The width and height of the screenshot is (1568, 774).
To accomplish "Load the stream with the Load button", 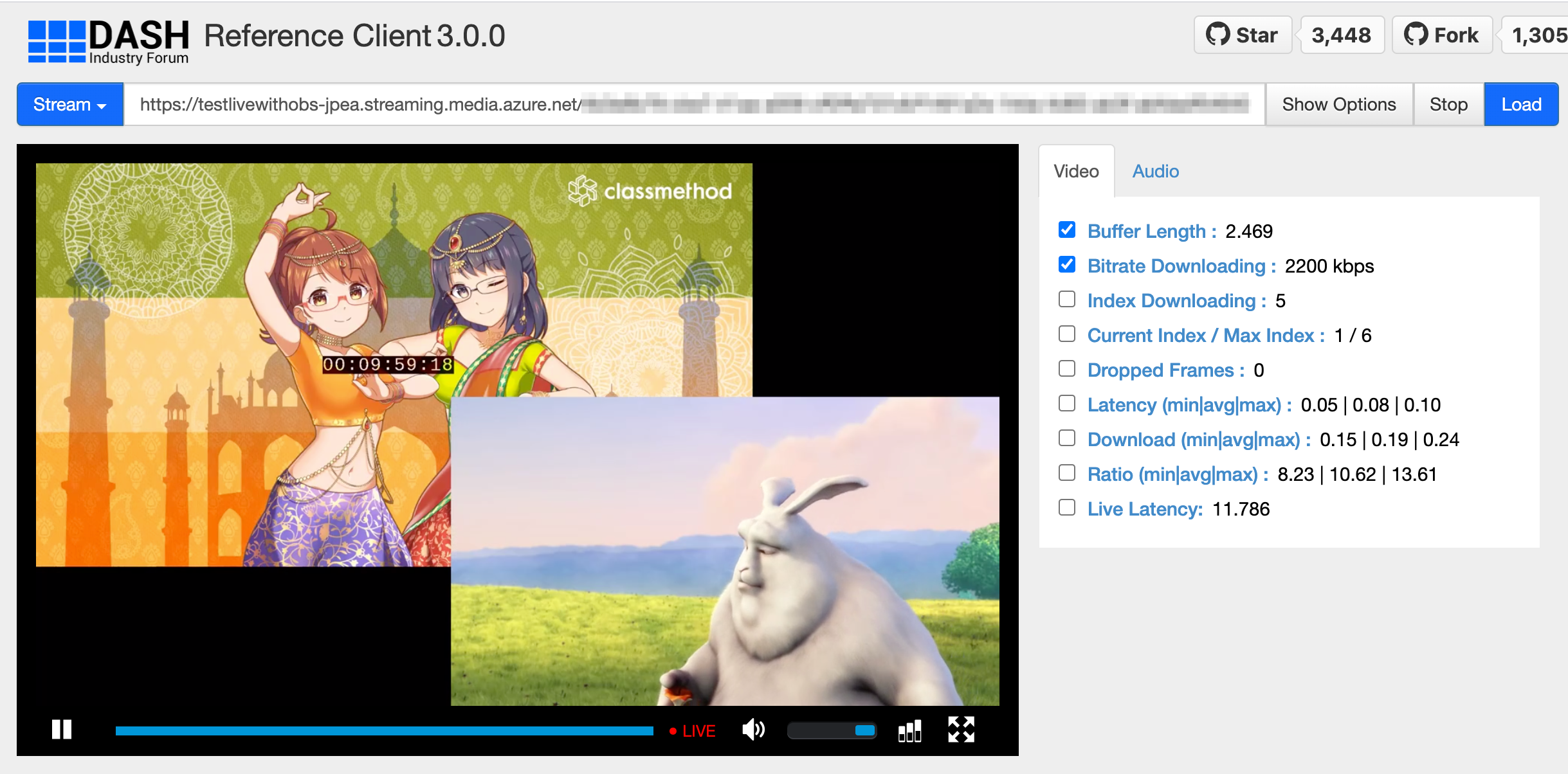I will 1521,104.
